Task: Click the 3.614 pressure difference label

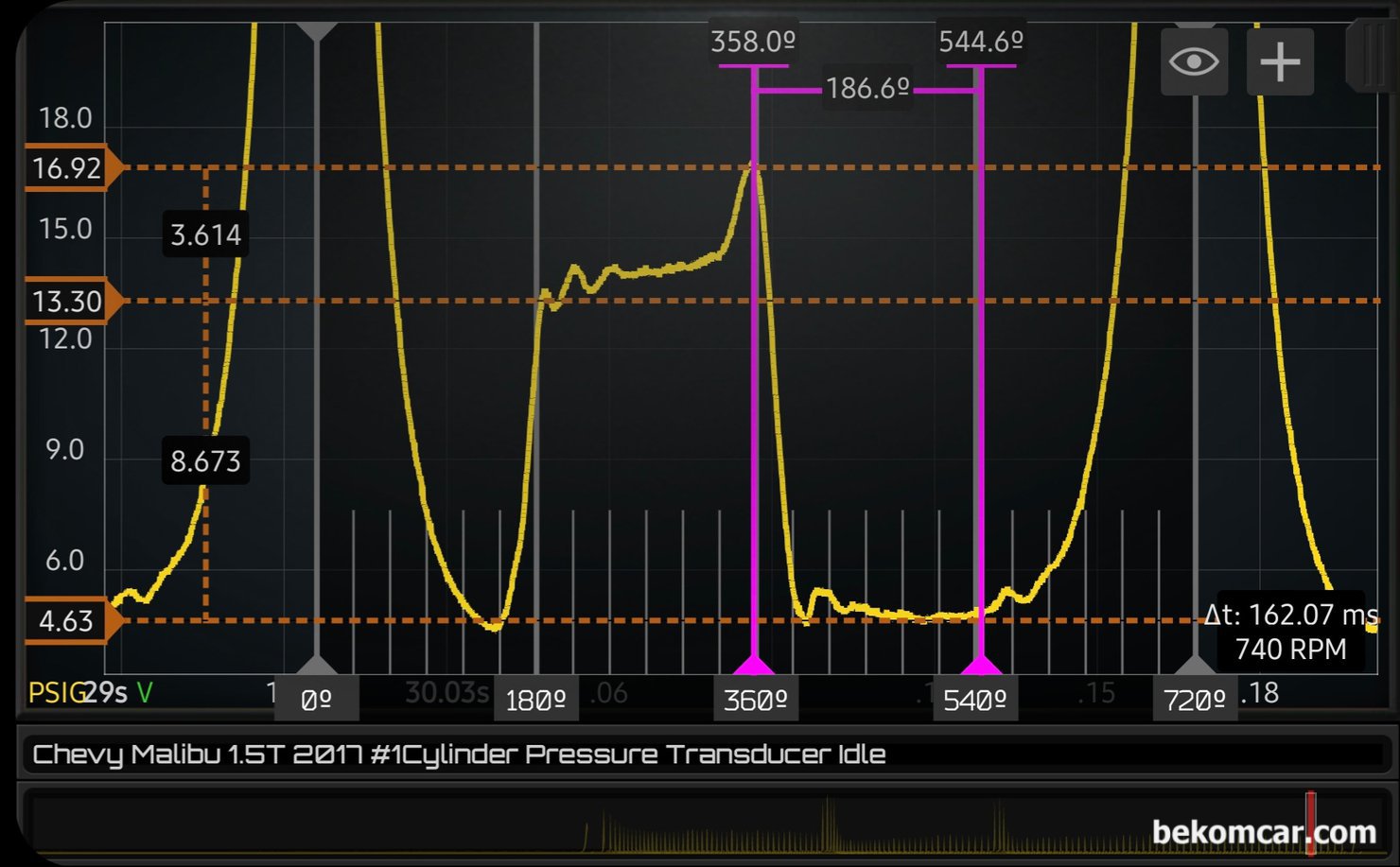Action: pyautogui.click(x=205, y=234)
